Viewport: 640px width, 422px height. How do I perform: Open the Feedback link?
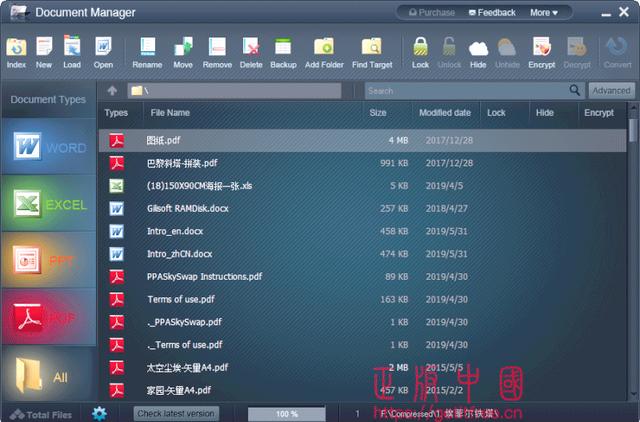[x=492, y=13]
